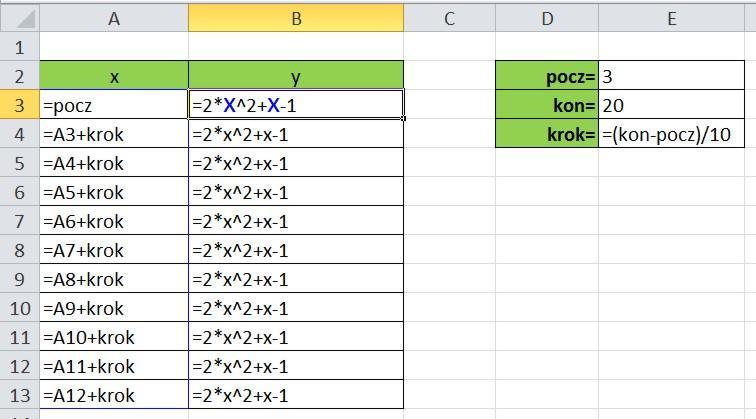Select column C header
The width and height of the screenshot is (756, 419).
(x=449, y=18)
